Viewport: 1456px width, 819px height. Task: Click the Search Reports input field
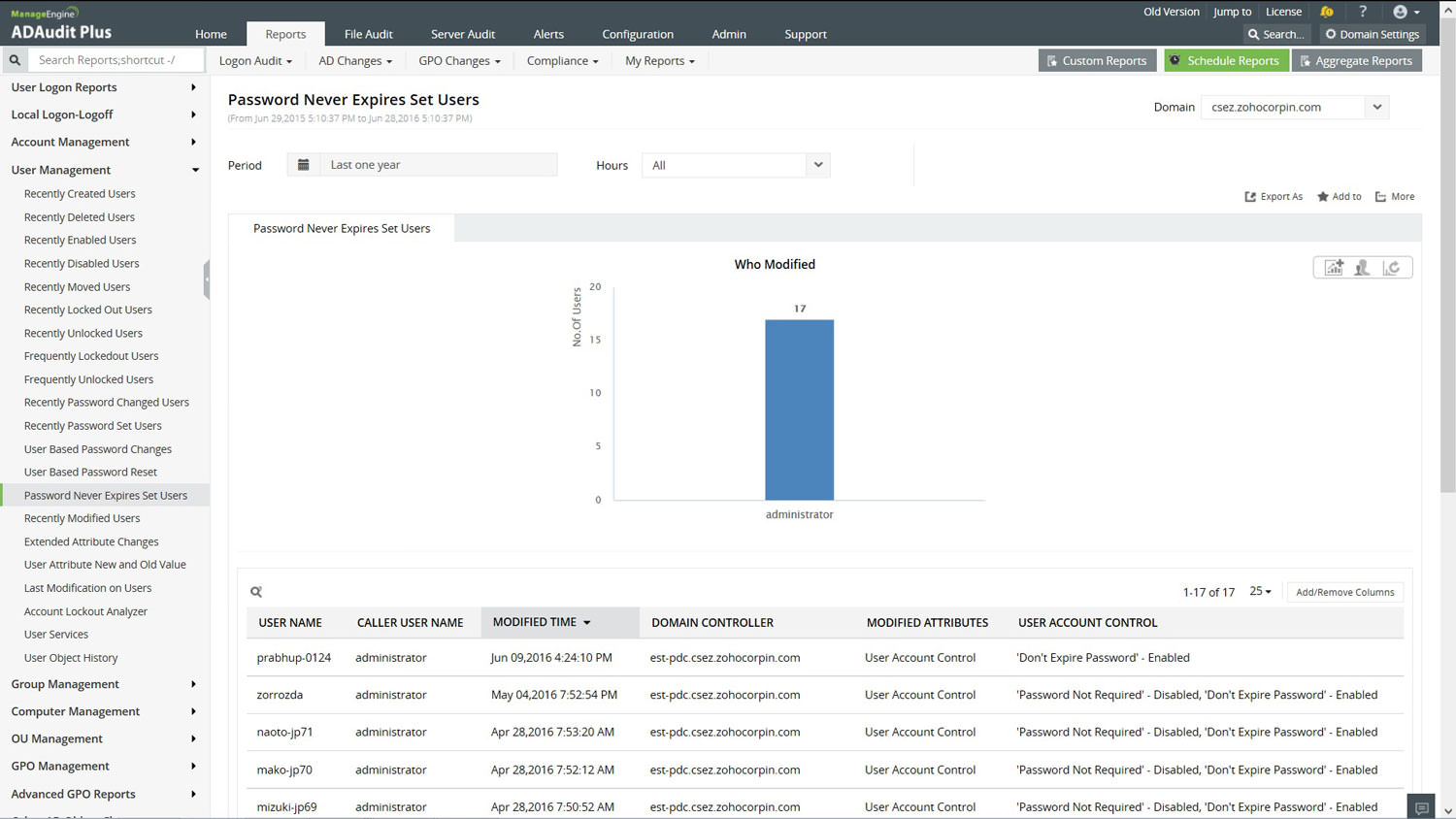coord(116,60)
